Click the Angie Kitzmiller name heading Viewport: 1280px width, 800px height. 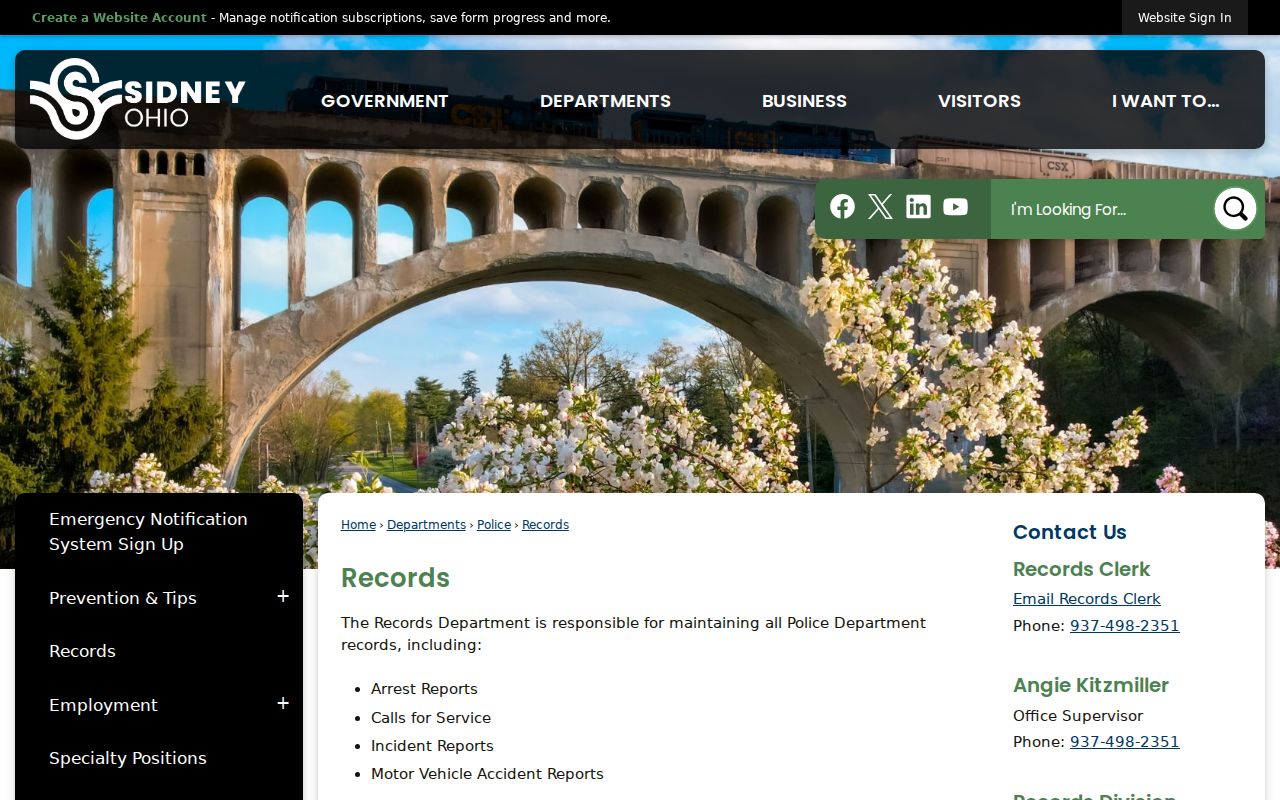1090,685
